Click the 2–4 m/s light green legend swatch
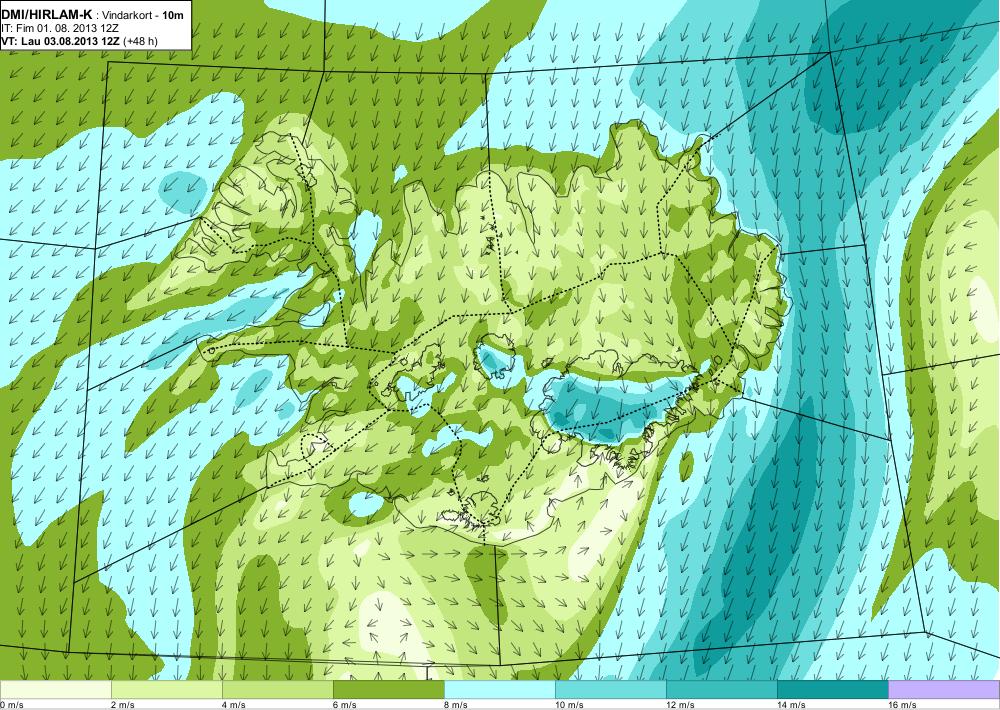Image resolution: width=1000 pixels, height=710 pixels. (x=167, y=690)
